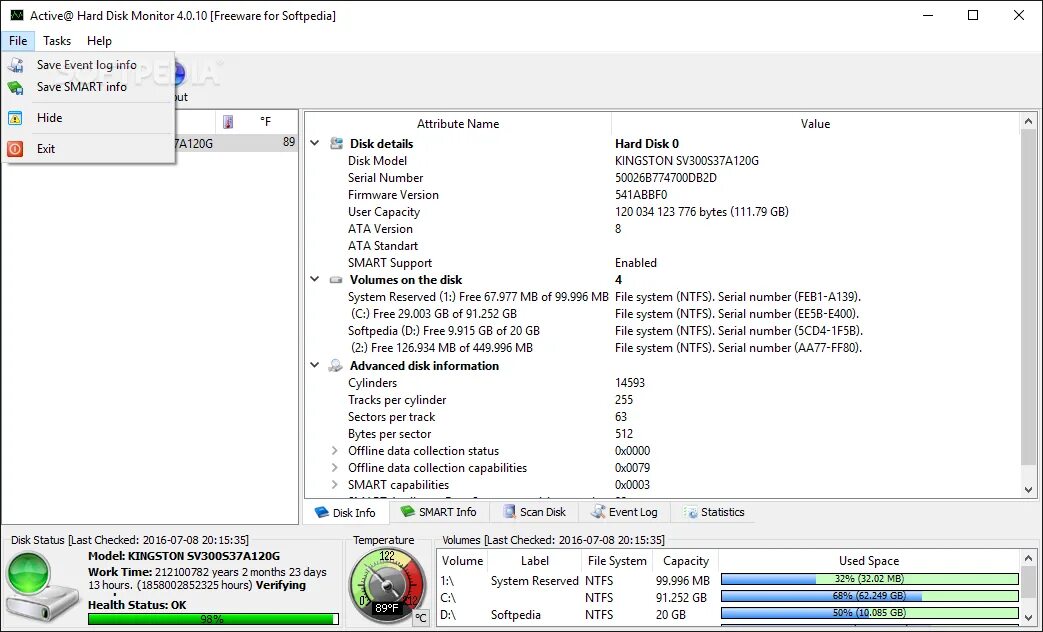Select the Serial Number row

[662, 178]
